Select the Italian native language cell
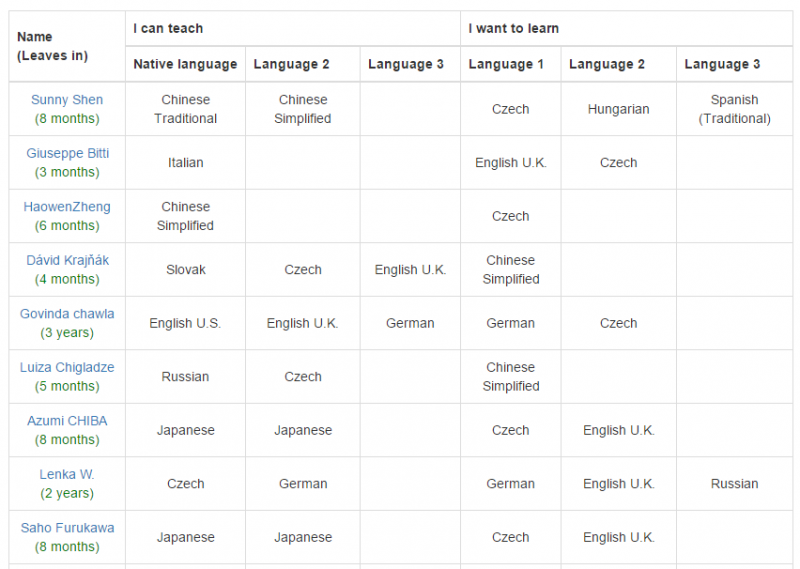The image size is (800, 569). 185,163
